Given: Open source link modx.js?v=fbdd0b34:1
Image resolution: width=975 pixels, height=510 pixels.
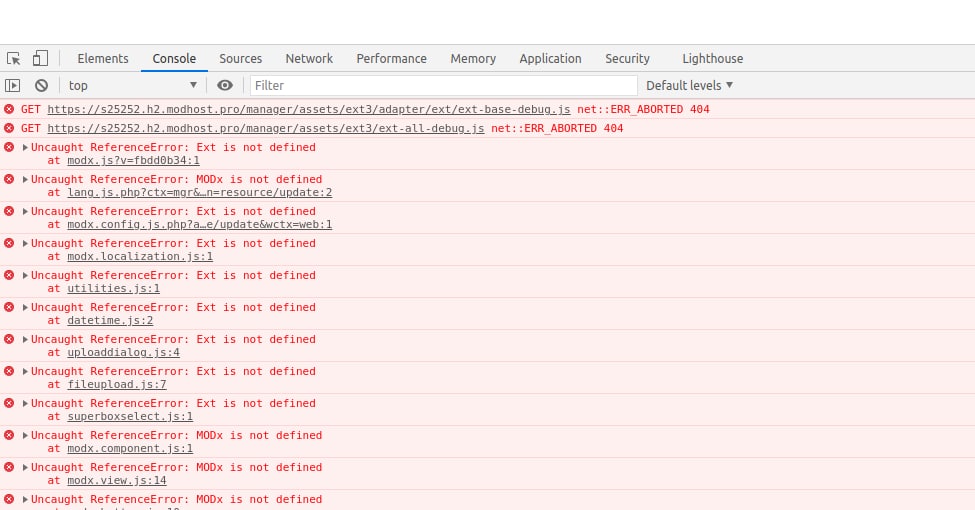Looking at the screenshot, I should pyautogui.click(x=133, y=160).
